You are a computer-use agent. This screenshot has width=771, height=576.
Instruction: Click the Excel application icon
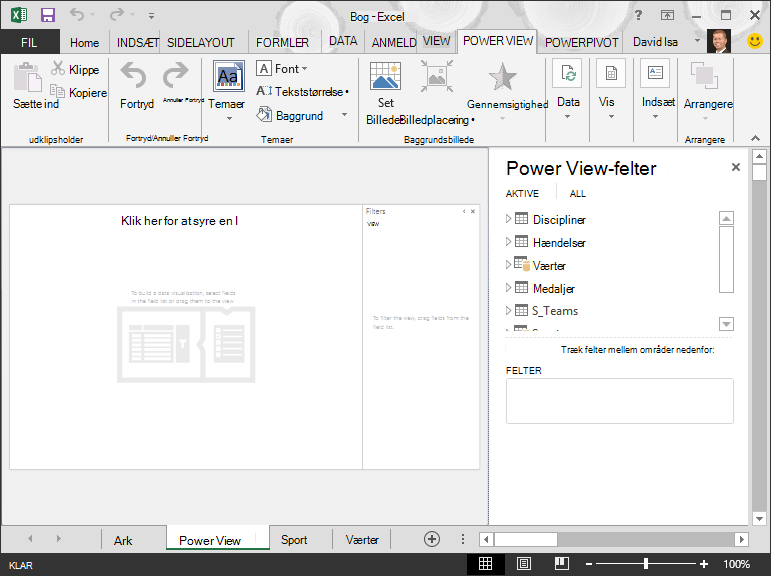pyautogui.click(x=19, y=15)
